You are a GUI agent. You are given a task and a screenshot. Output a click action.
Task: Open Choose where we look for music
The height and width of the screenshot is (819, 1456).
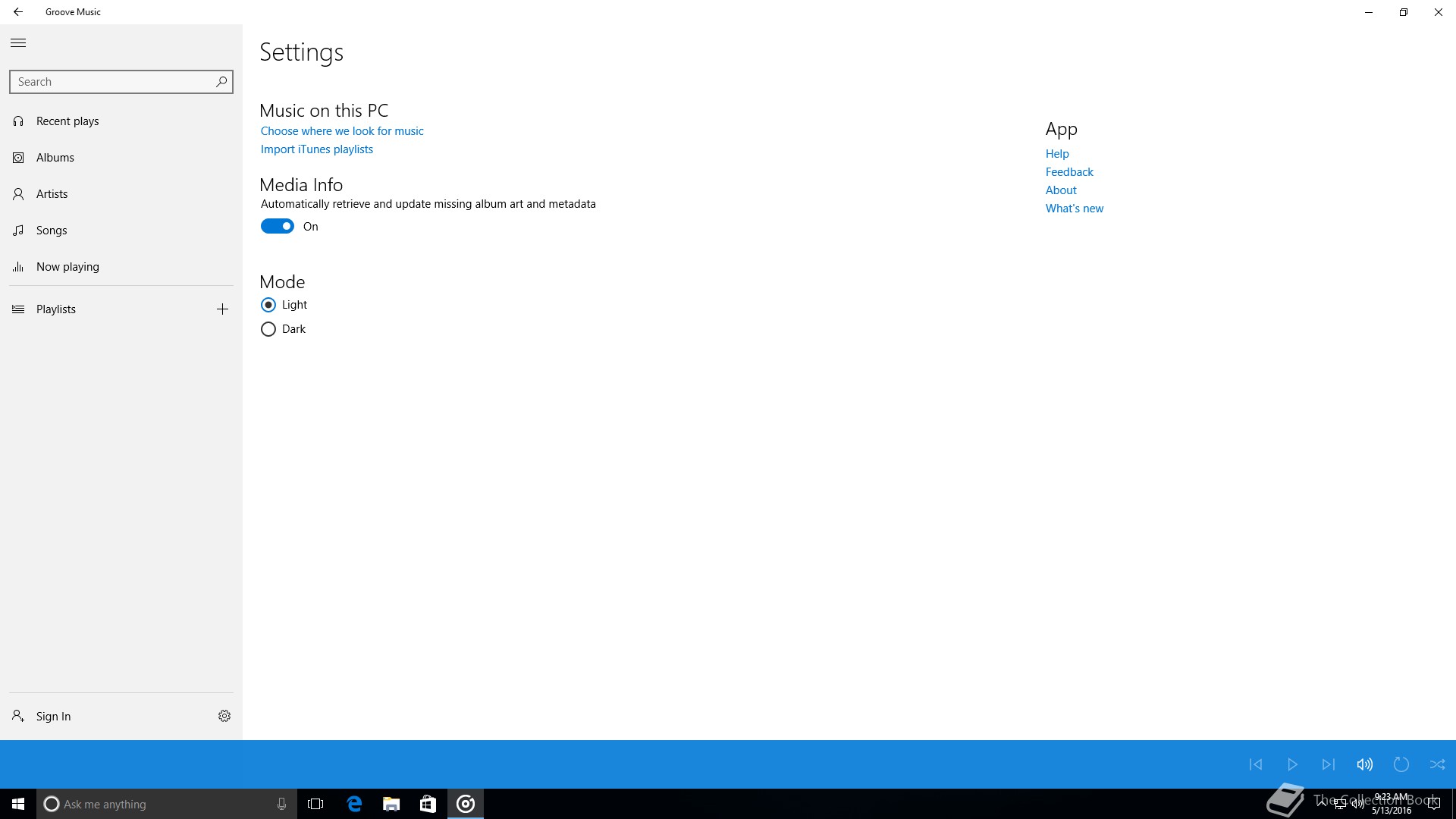point(342,131)
